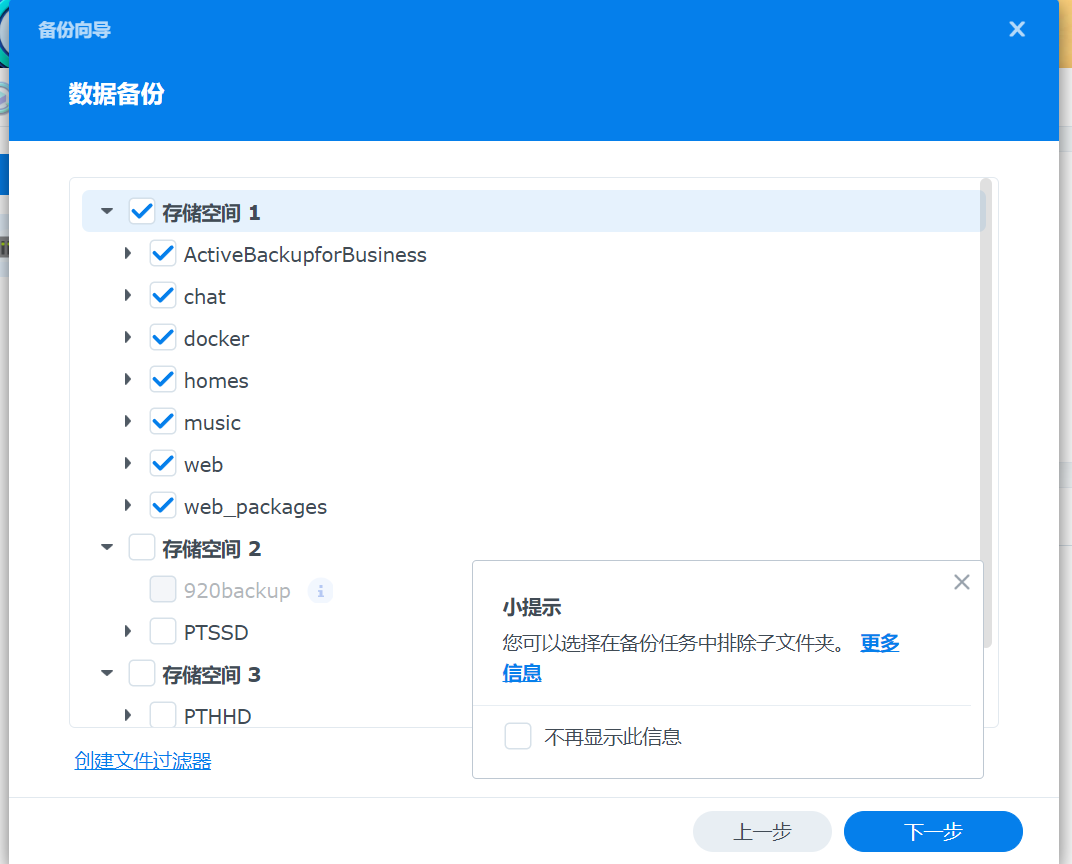This screenshot has width=1072, height=864.
Task: Expand the music folder arrow
Action: tap(128, 421)
